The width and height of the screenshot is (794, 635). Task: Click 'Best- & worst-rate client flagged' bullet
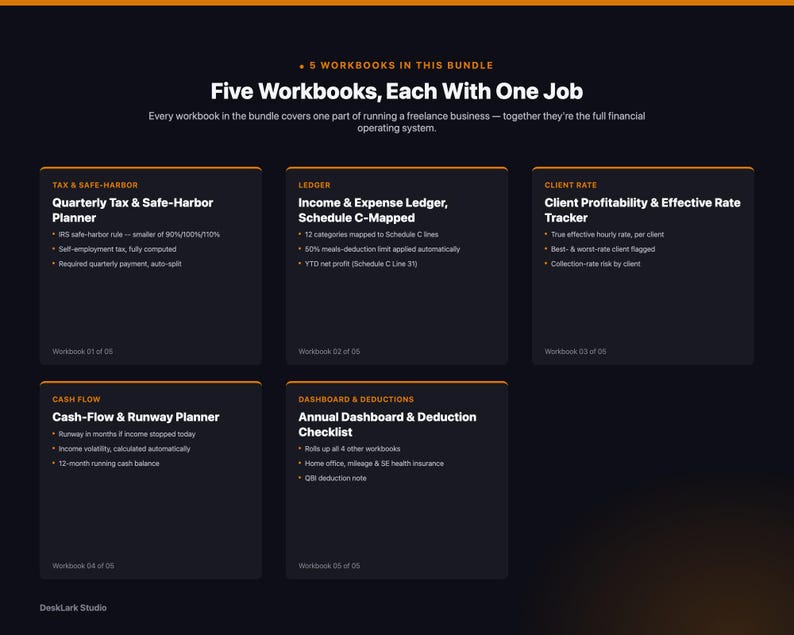[603, 249]
